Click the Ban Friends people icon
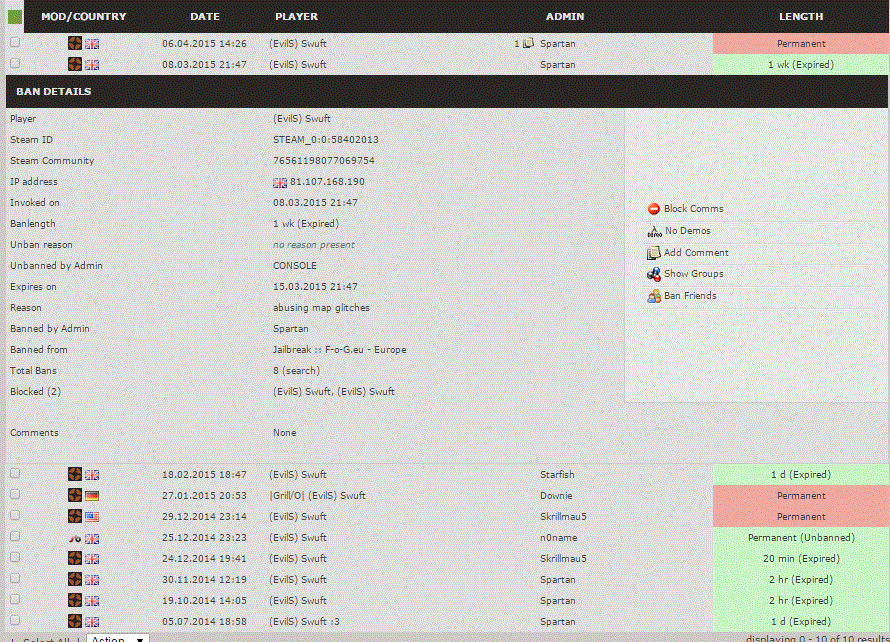 (654, 296)
